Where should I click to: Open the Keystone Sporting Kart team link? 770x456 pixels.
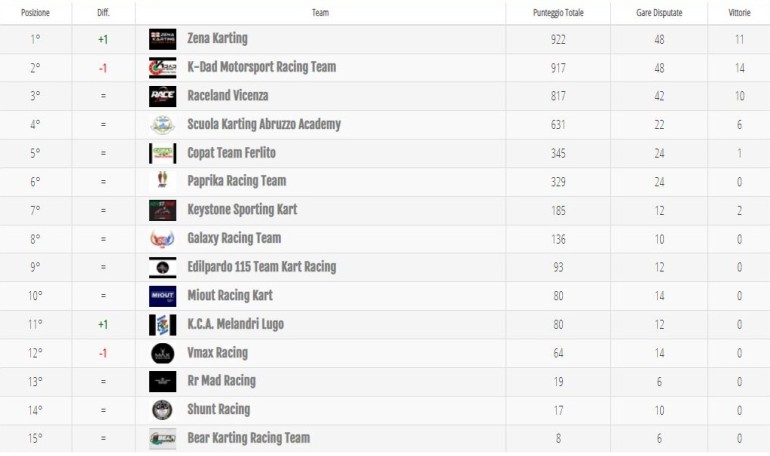(x=242, y=210)
